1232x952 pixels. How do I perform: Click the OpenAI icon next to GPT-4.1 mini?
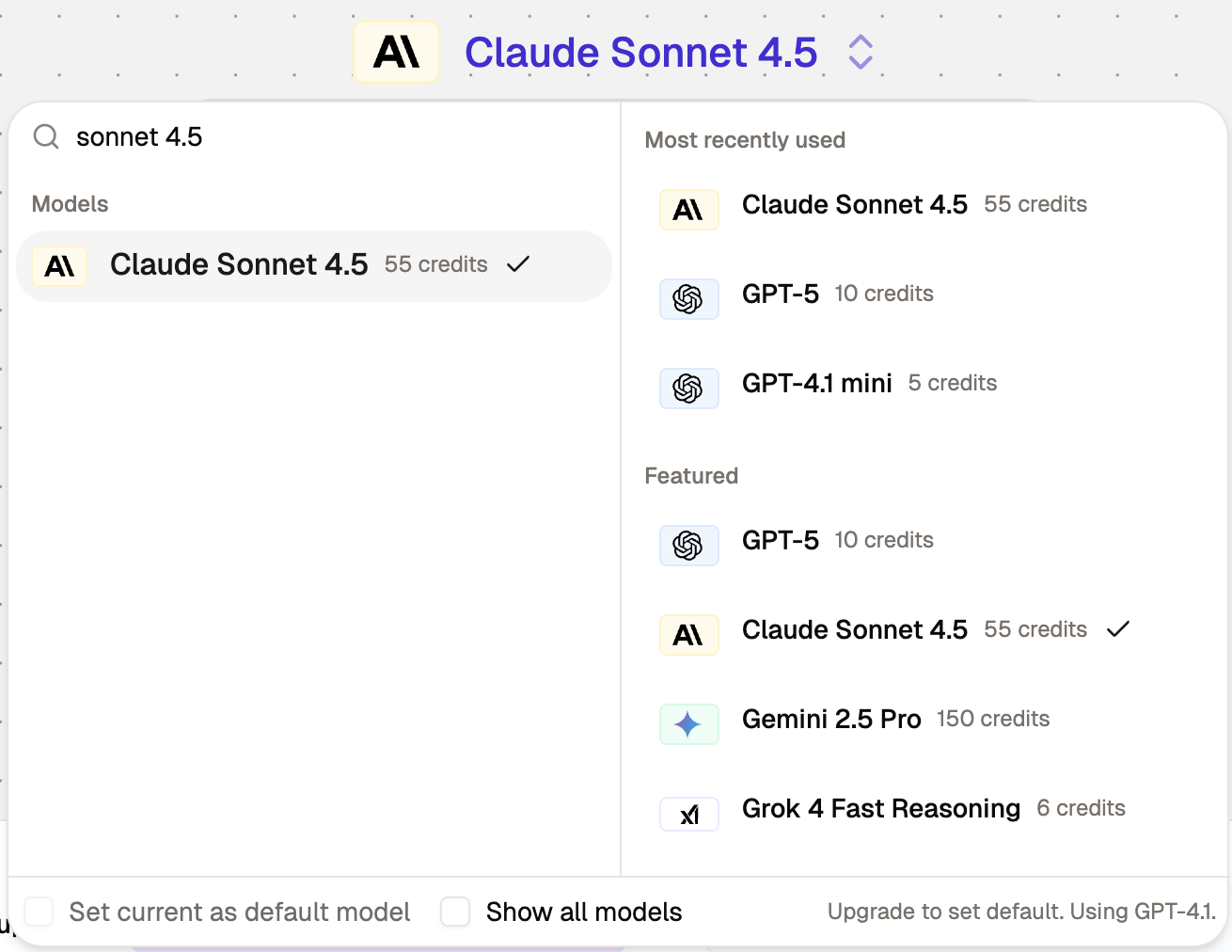pos(689,389)
